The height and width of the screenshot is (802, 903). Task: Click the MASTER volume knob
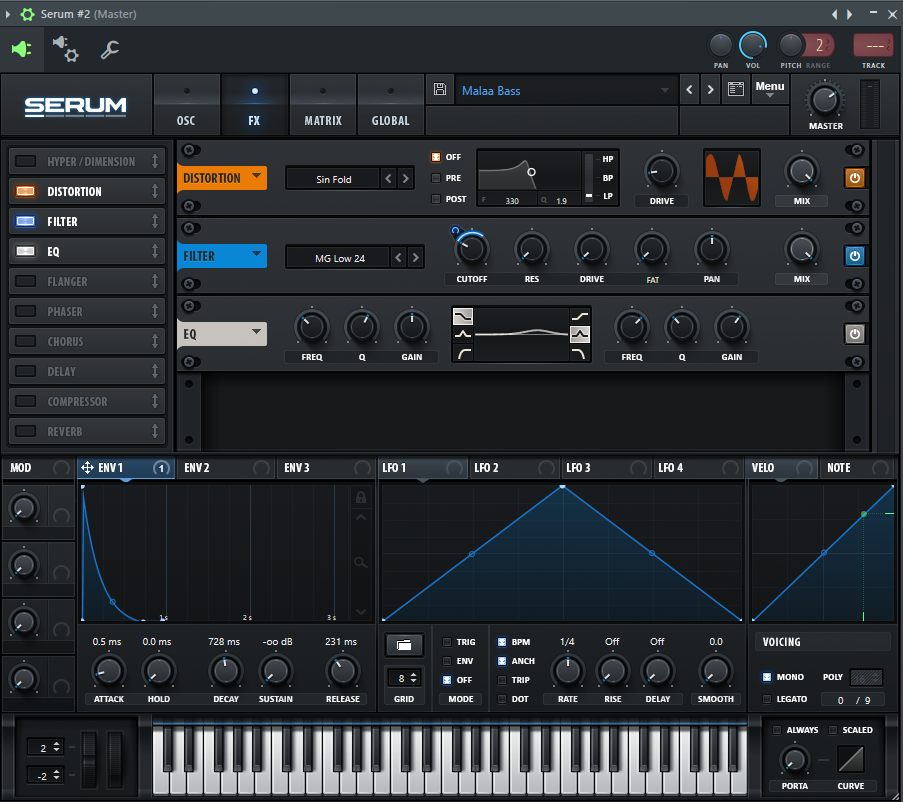825,100
